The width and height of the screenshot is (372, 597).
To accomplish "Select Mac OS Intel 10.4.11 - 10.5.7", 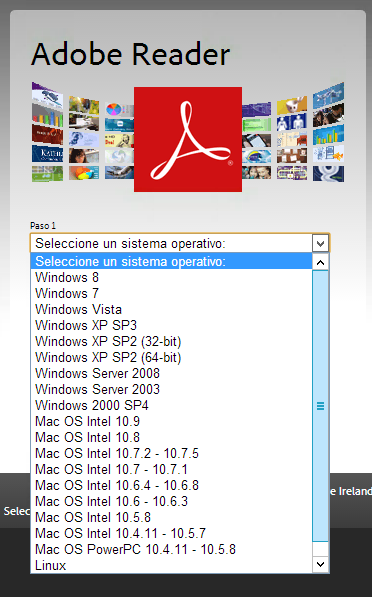I will pyautogui.click(x=171, y=533).
